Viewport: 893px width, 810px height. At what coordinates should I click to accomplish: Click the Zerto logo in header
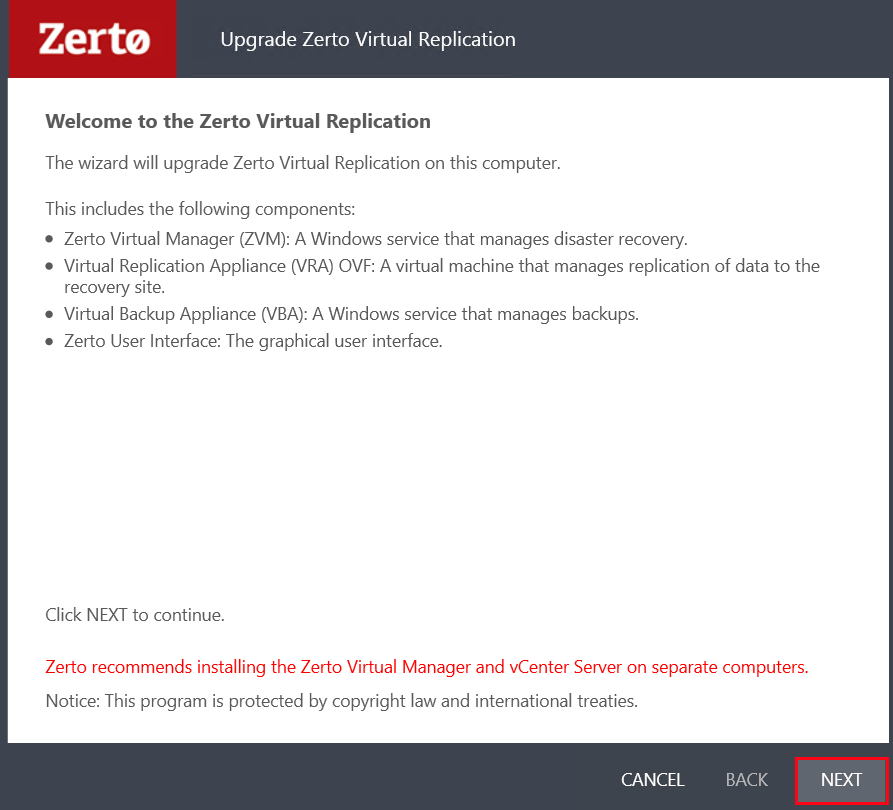(93, 39)
